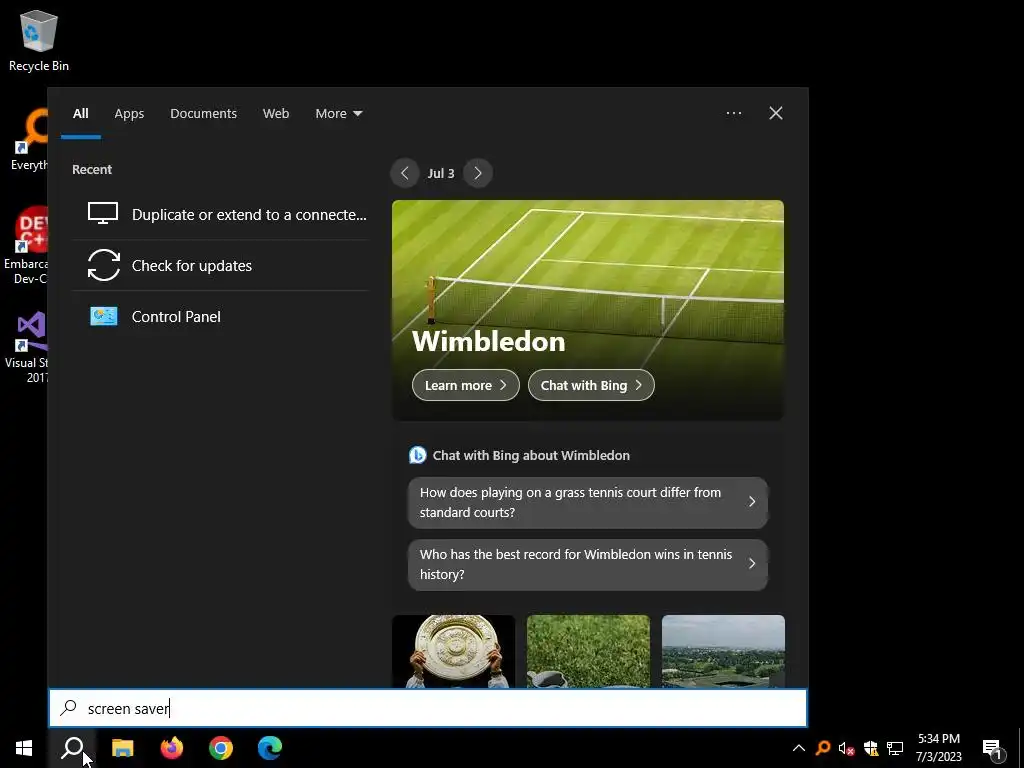
Task: Click the Wimbledon title text
Action: tap(488, 342)
